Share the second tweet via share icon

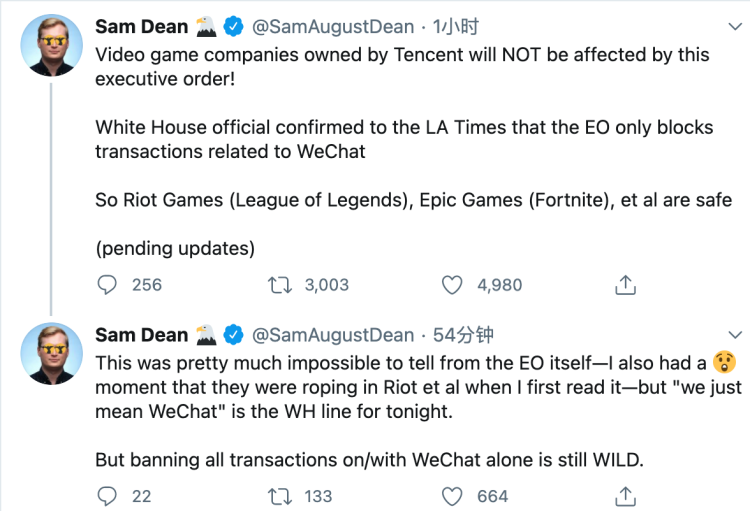tap(625, 495)
